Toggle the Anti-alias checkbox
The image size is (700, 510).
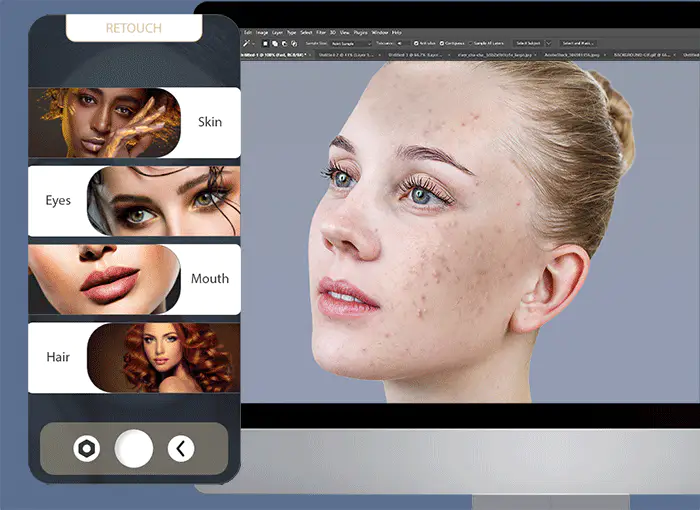[416, 43]
